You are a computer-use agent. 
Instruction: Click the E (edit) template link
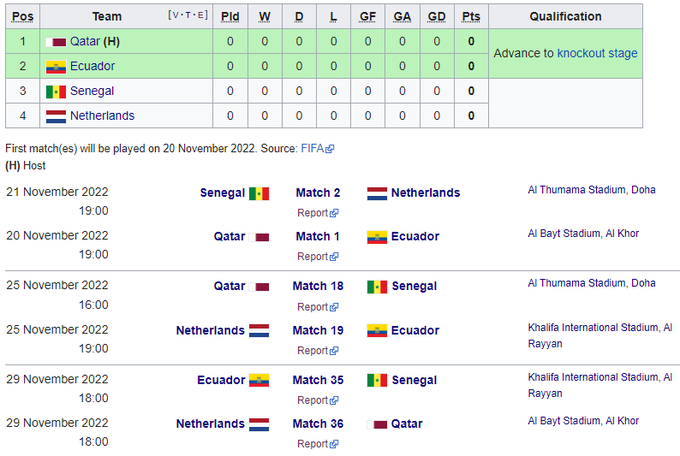202,15
